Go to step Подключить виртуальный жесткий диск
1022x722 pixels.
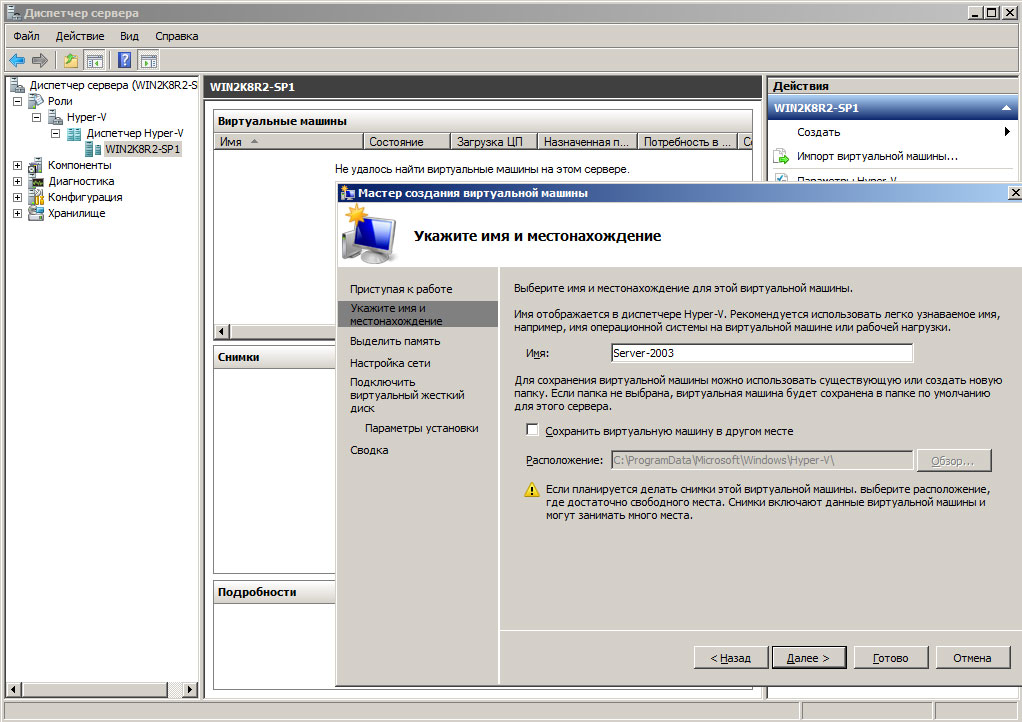pyautogui.click(x=407, y=395)
